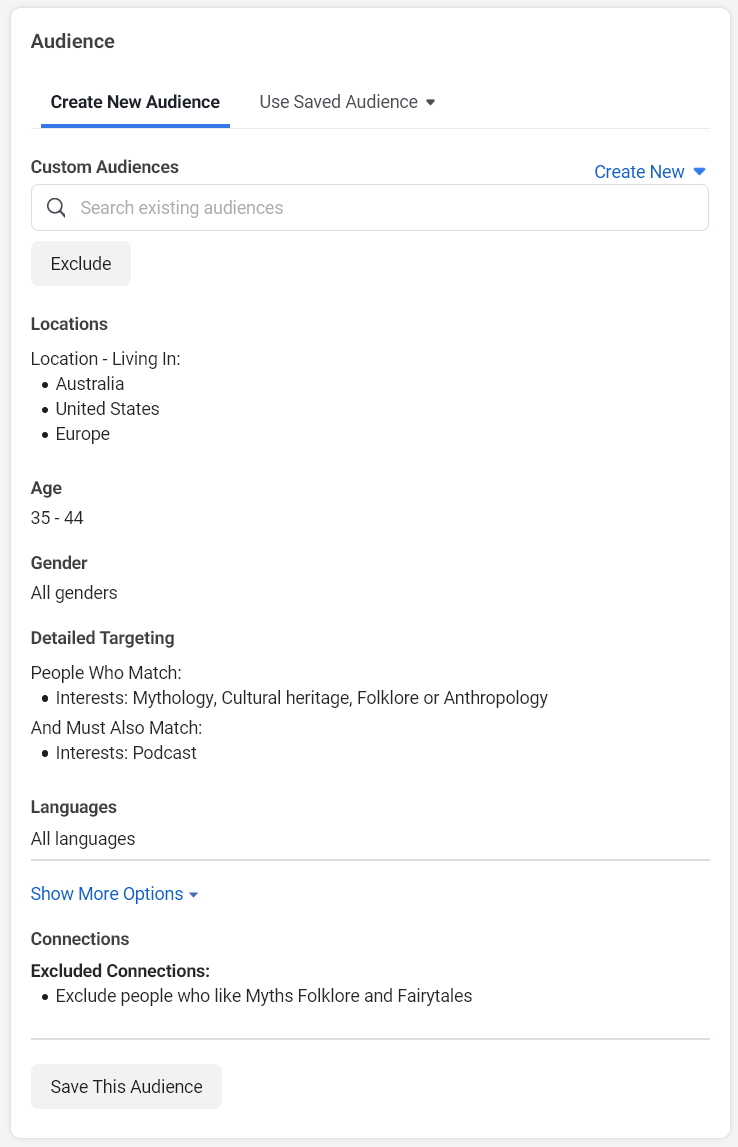Click the All genders value
The height and width of the screenshot is (1147, 738).
pos(74,593)
